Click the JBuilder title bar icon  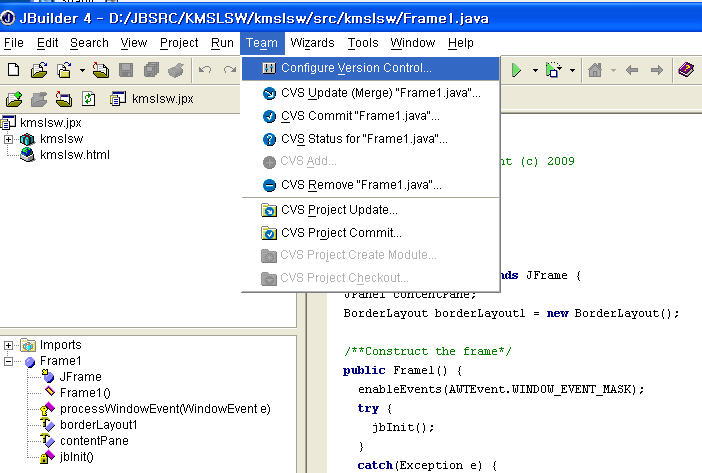pos(8,18)
